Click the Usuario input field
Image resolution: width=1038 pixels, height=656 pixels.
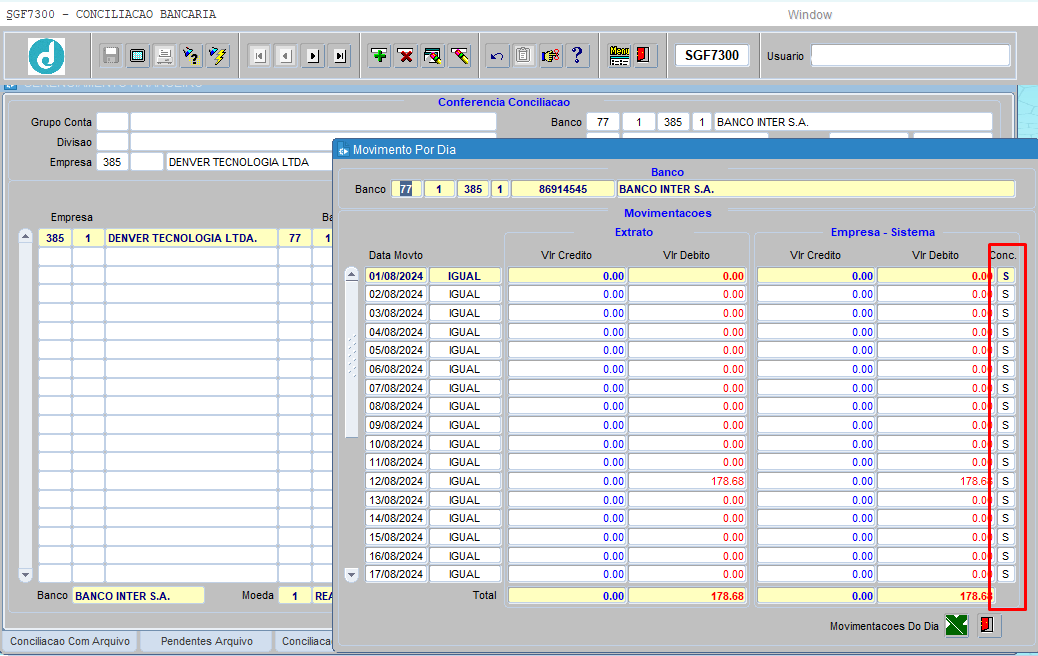(911, 56)
